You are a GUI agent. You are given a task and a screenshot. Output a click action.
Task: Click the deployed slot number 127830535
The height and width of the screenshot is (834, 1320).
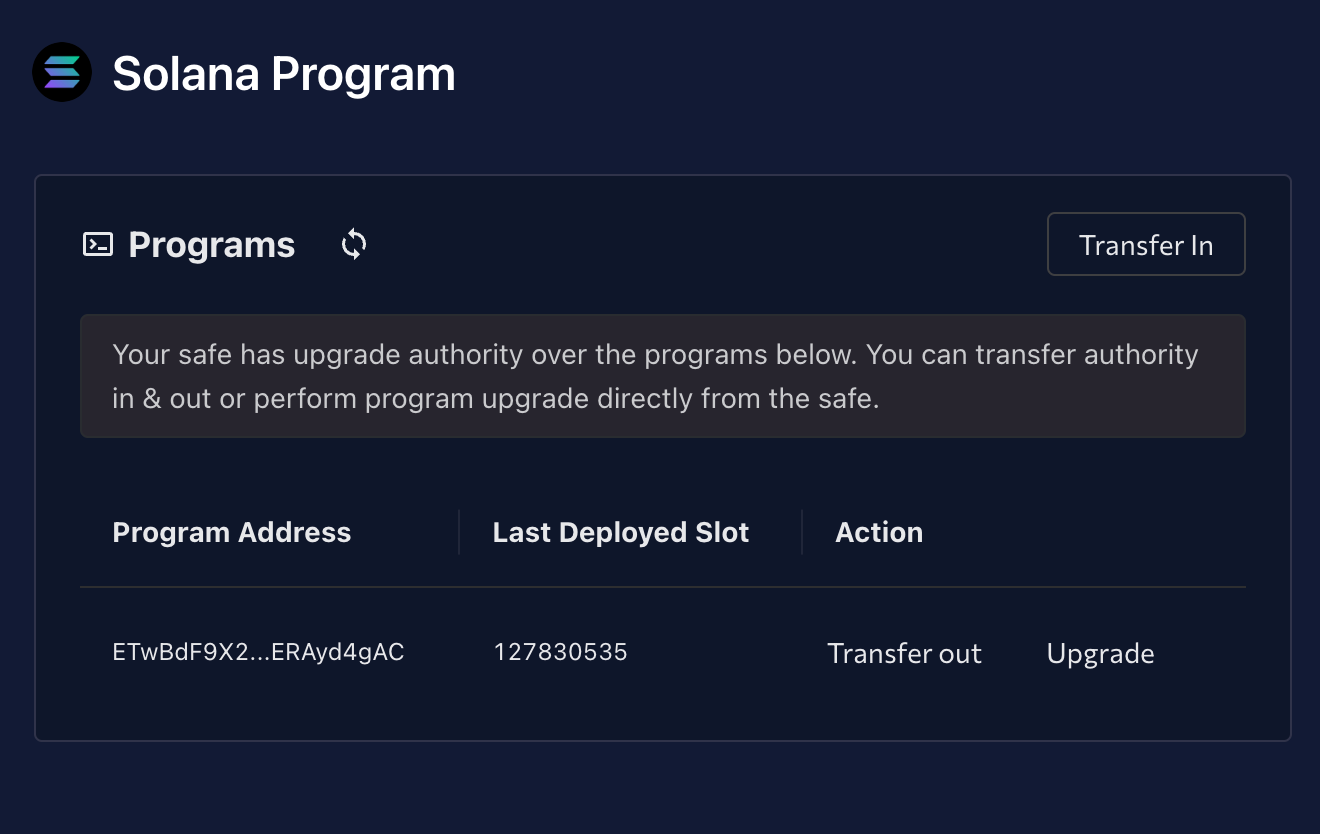pyautogui.click(x=560, y=652)
